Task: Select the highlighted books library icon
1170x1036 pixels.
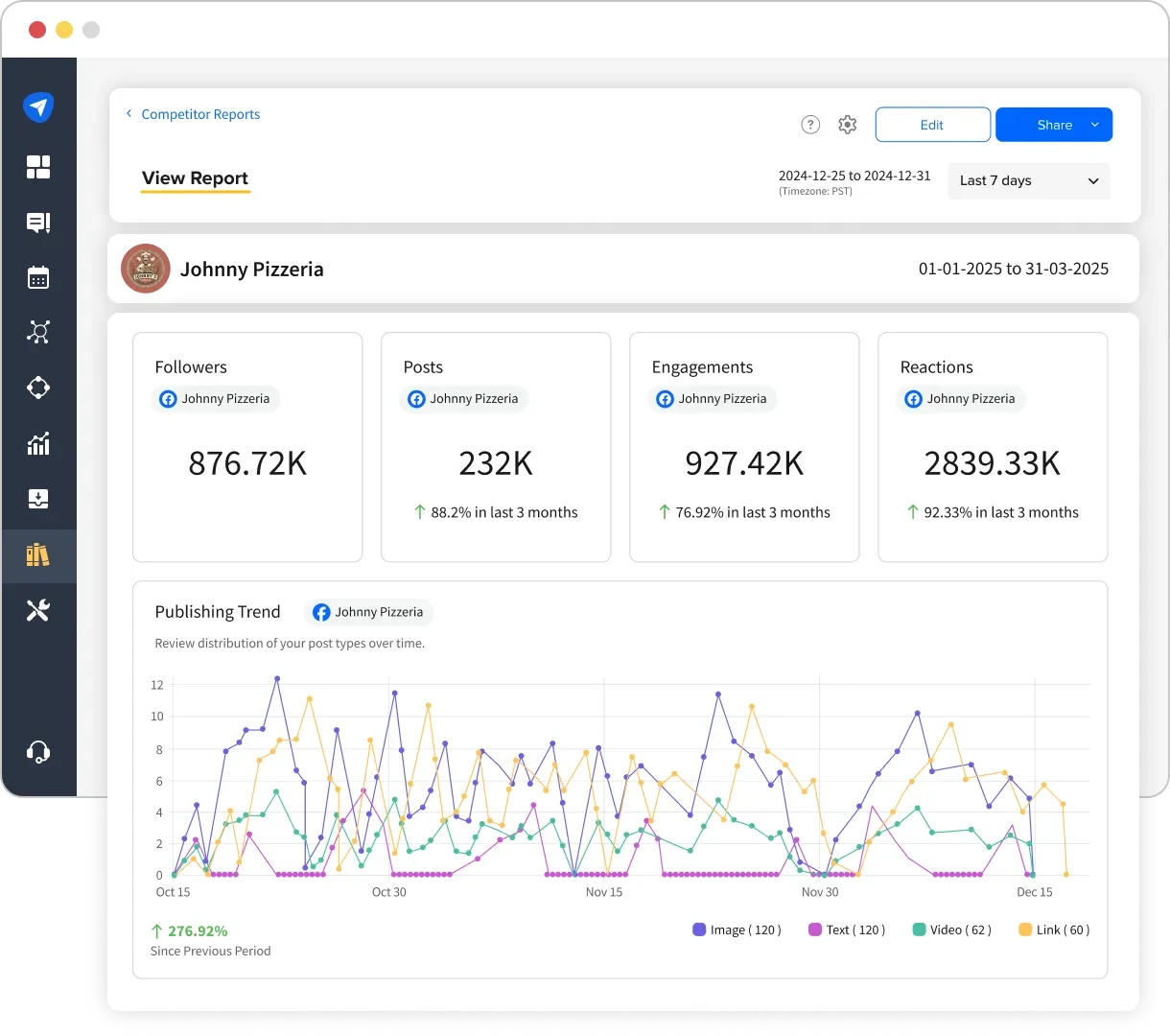Action: coord(38,554)
